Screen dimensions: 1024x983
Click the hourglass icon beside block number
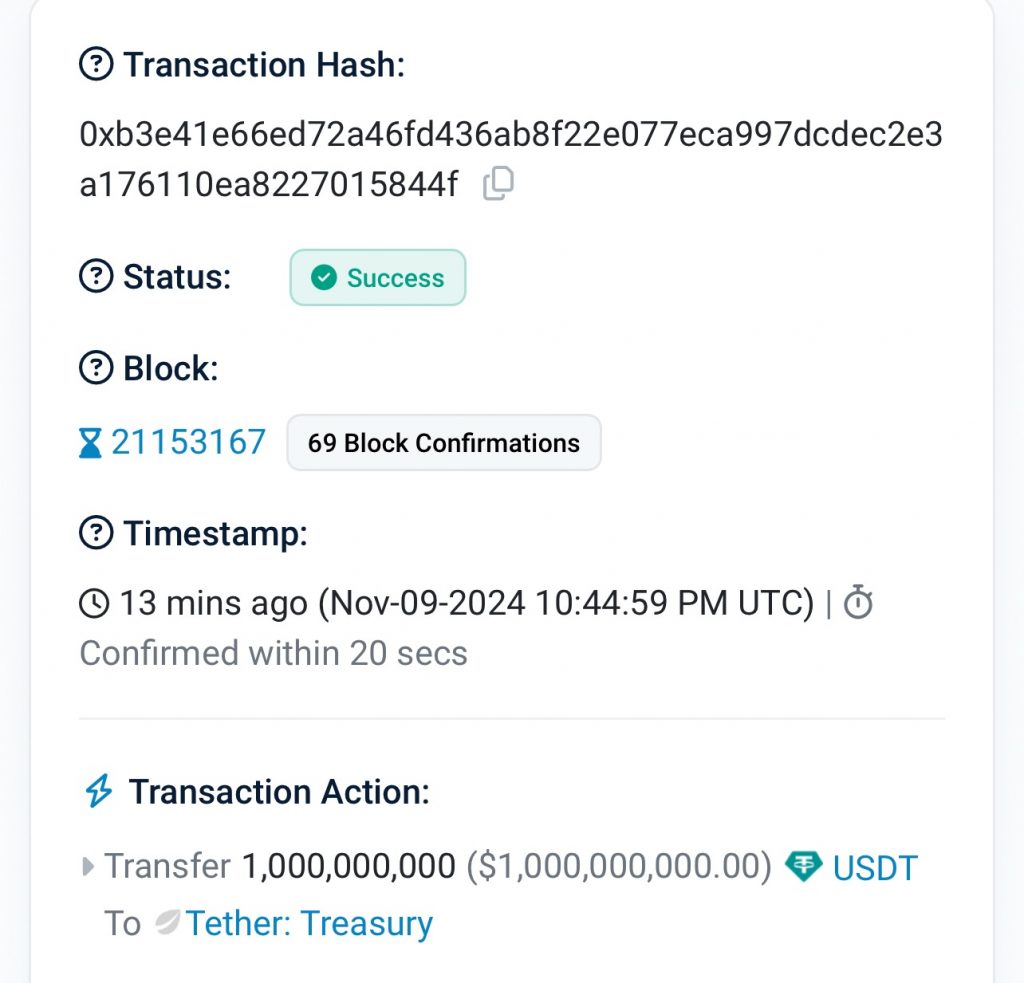tap(91, 442)
